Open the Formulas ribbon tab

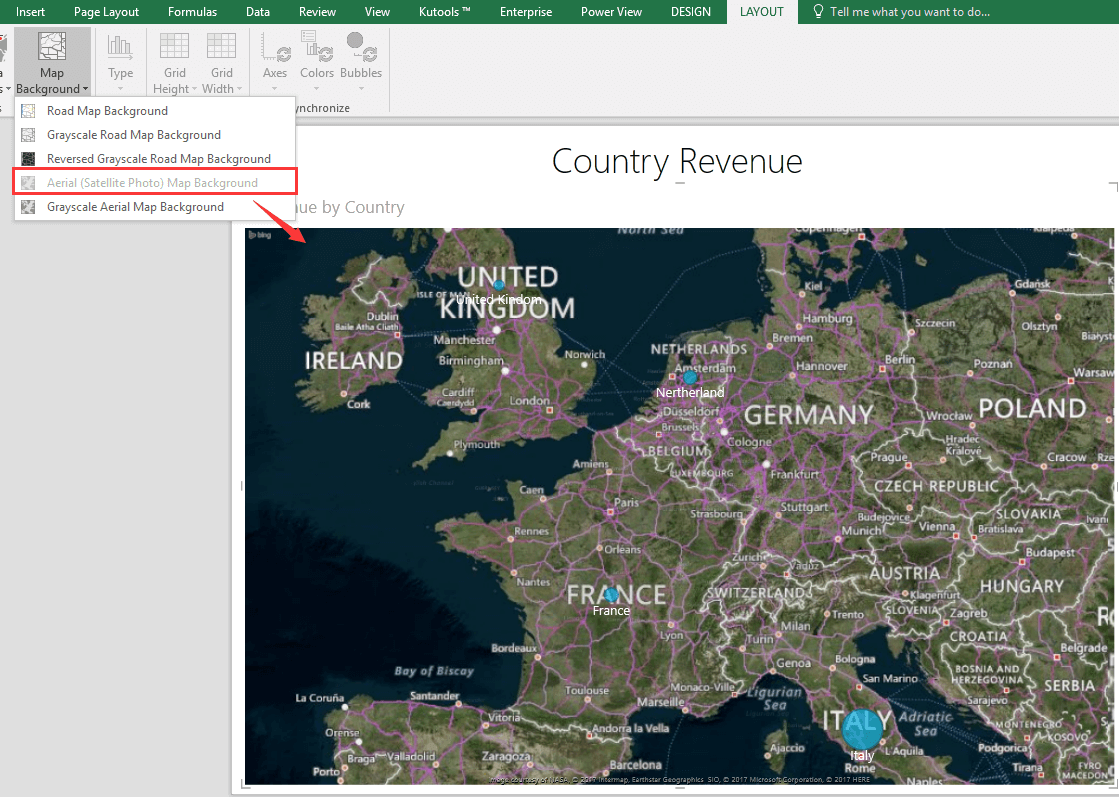(192, 12)
